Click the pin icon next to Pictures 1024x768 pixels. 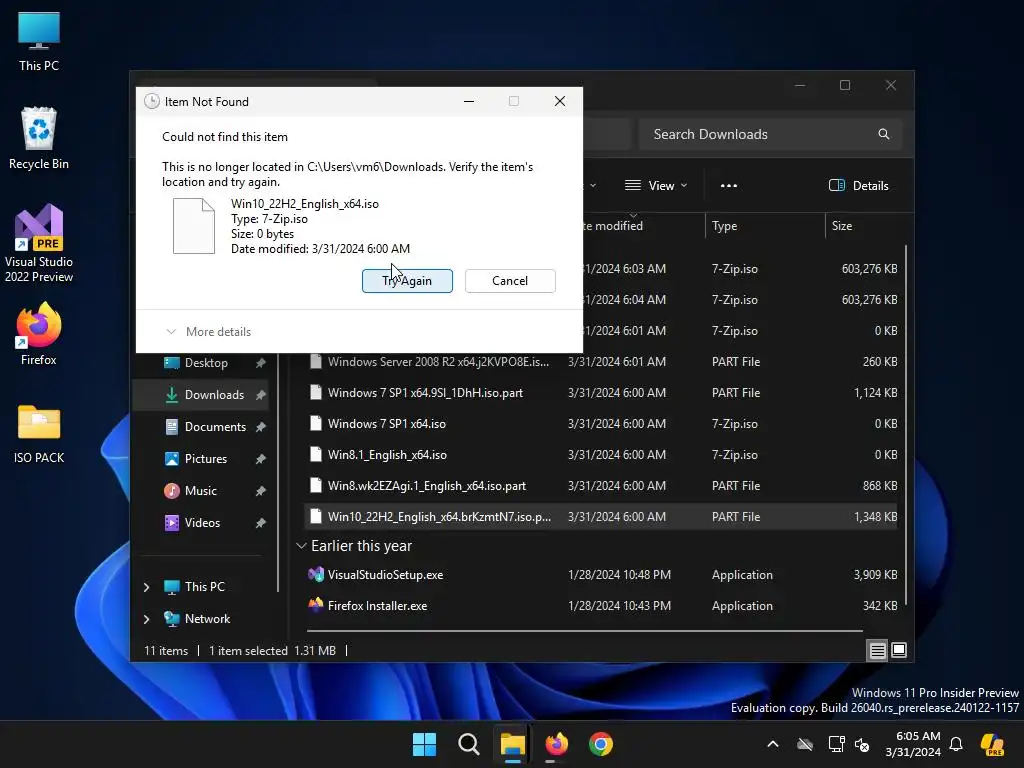260,458
